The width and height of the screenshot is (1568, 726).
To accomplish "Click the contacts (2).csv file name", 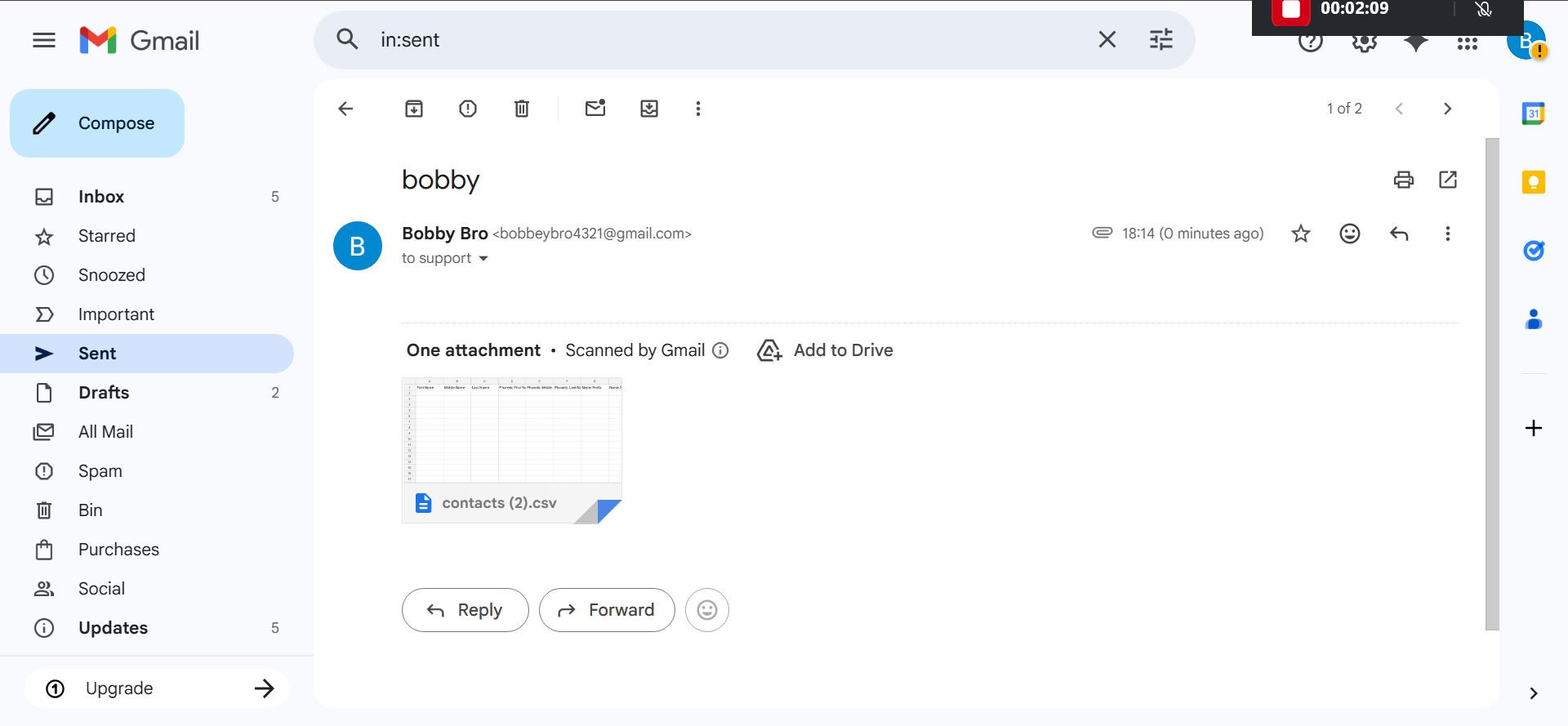I will [x=499, y=503].
